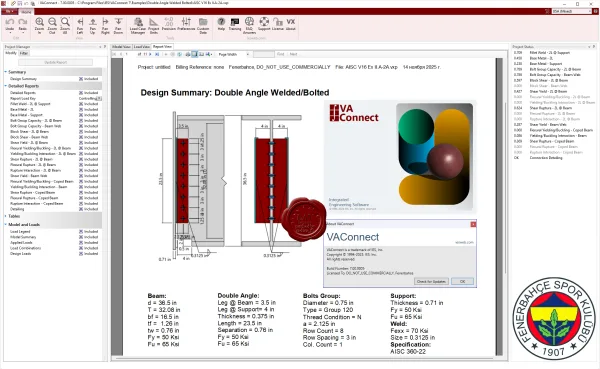This screenshot has width=600, height=369.
Task: Open Project Units tool
Action: 153,25
